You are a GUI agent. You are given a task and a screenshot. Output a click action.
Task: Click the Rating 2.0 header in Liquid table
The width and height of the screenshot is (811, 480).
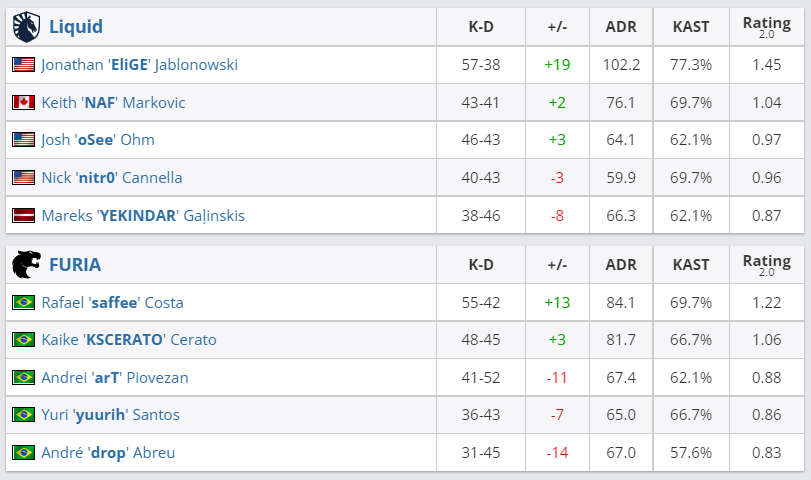point(766,27)
